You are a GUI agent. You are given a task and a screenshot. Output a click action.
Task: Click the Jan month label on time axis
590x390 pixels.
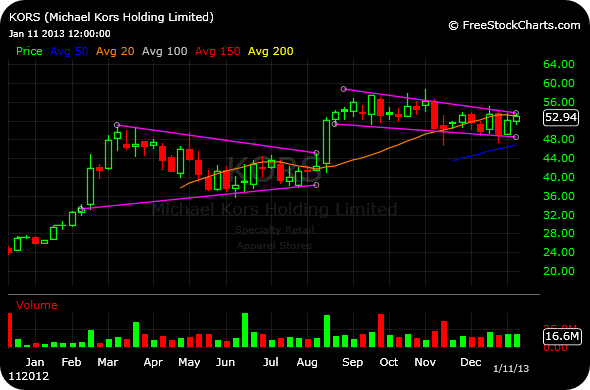(x=35, y=362)
